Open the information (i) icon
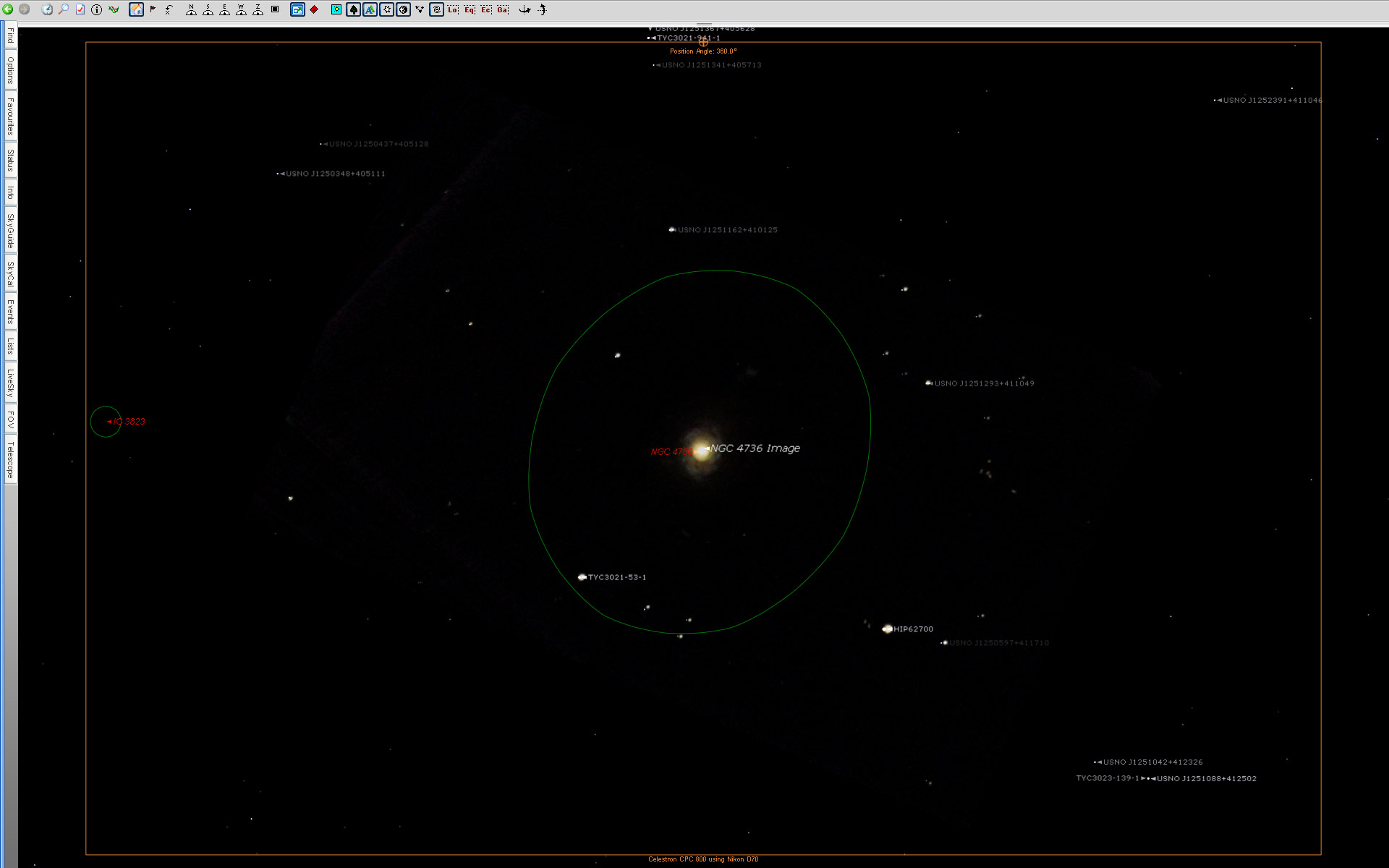Viewport: 1389px width, 868px height. click(96, 9)
